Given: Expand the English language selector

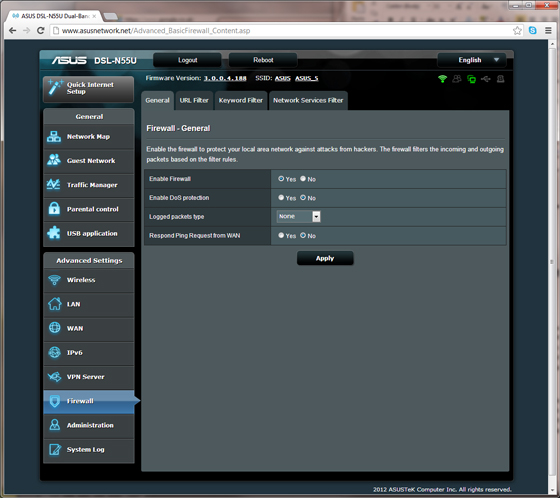Looking at the screenshot, I should coord(471,60).
